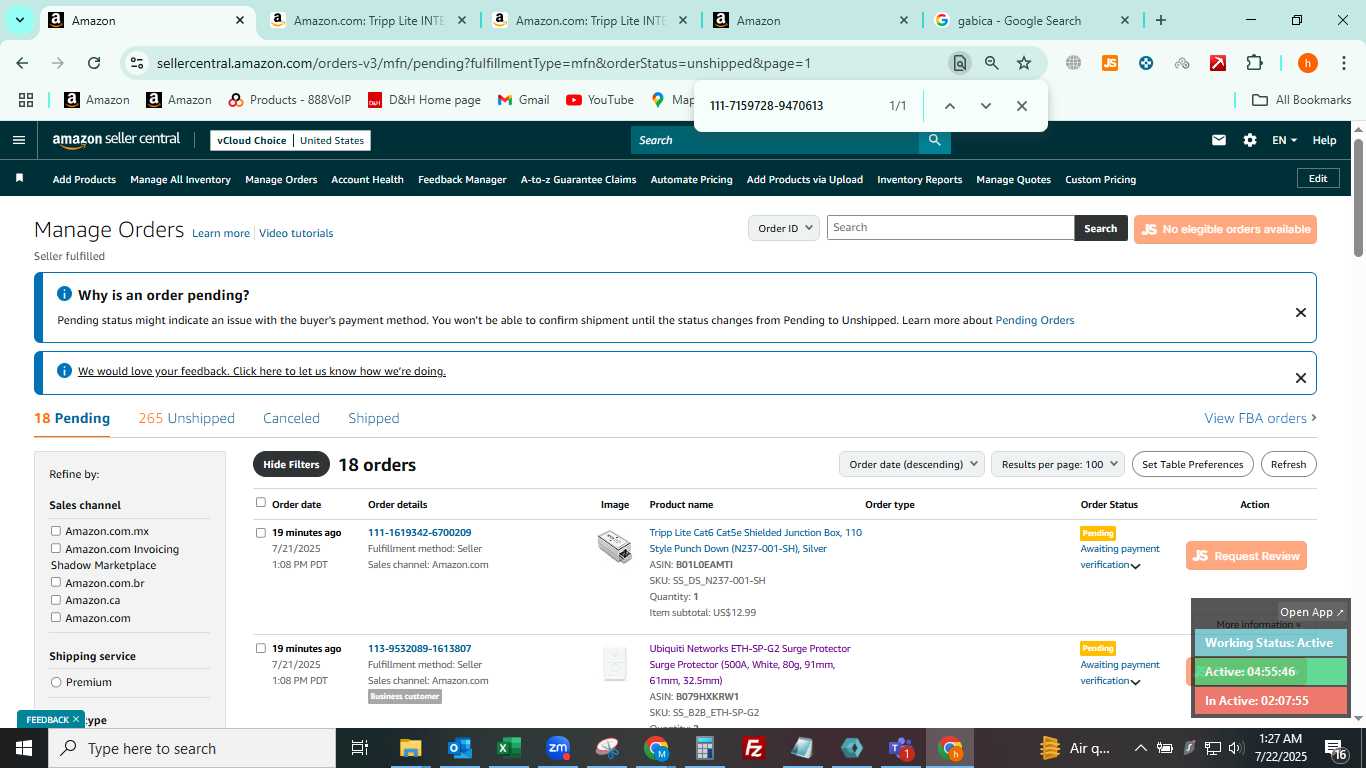Check the Amazon.com Invoicing Shadow Marketplace filter
This screenshot has height=768, width=1366.
tap(56, 548)
